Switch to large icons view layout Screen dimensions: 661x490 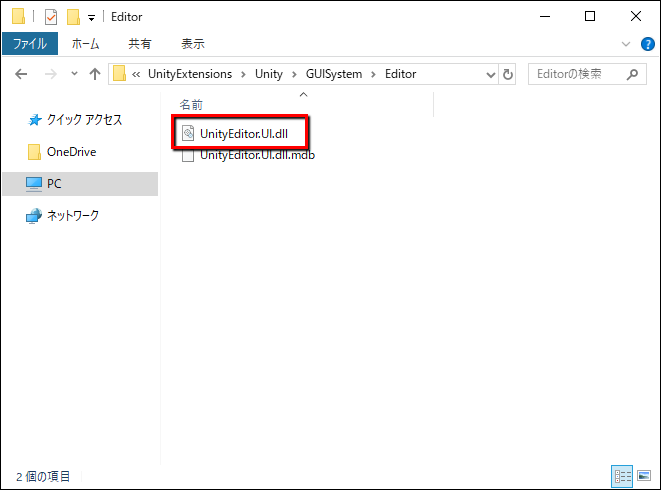click(644, 476)
